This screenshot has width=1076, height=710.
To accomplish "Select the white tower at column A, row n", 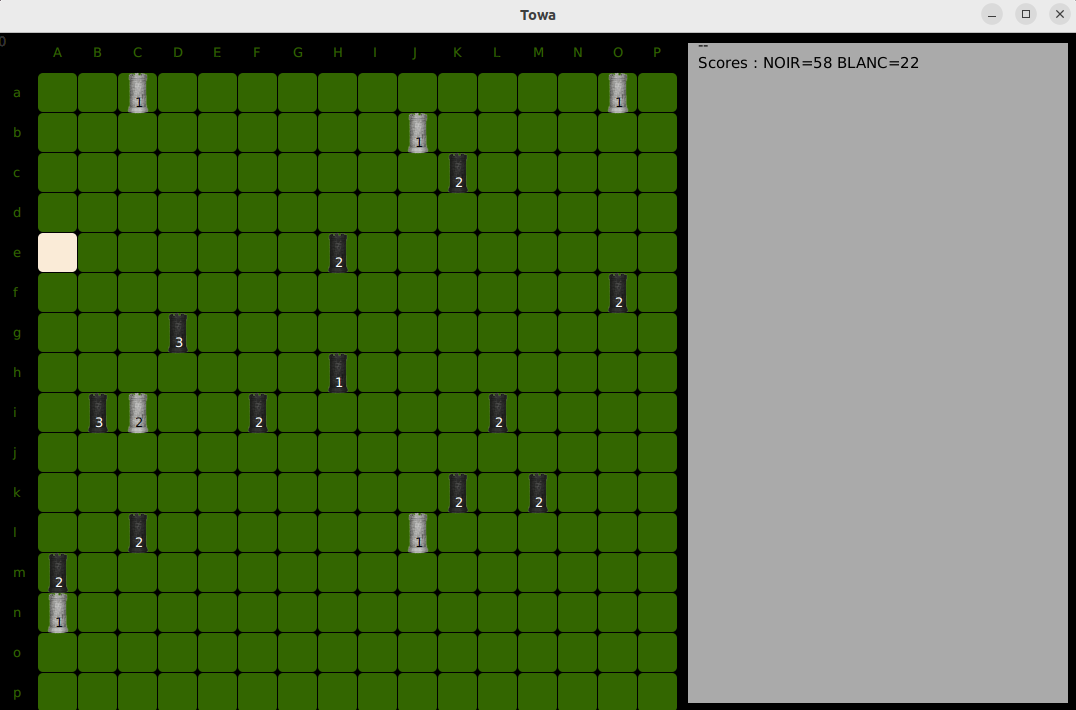I will 58,613.
